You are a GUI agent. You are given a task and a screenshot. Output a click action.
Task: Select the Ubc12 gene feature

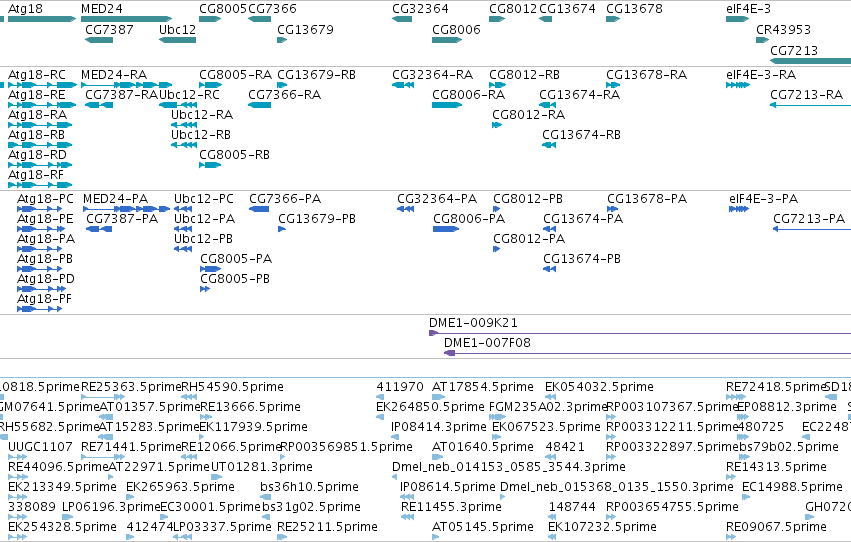tap(177, 40)
